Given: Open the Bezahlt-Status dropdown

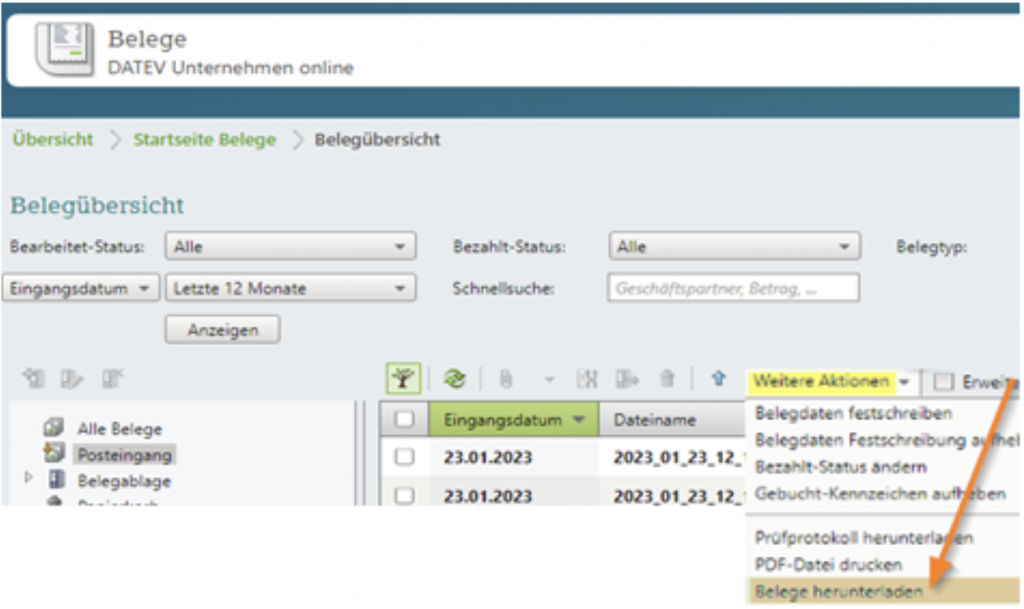Looking at the screenshot, I should (x=734, y=246).
